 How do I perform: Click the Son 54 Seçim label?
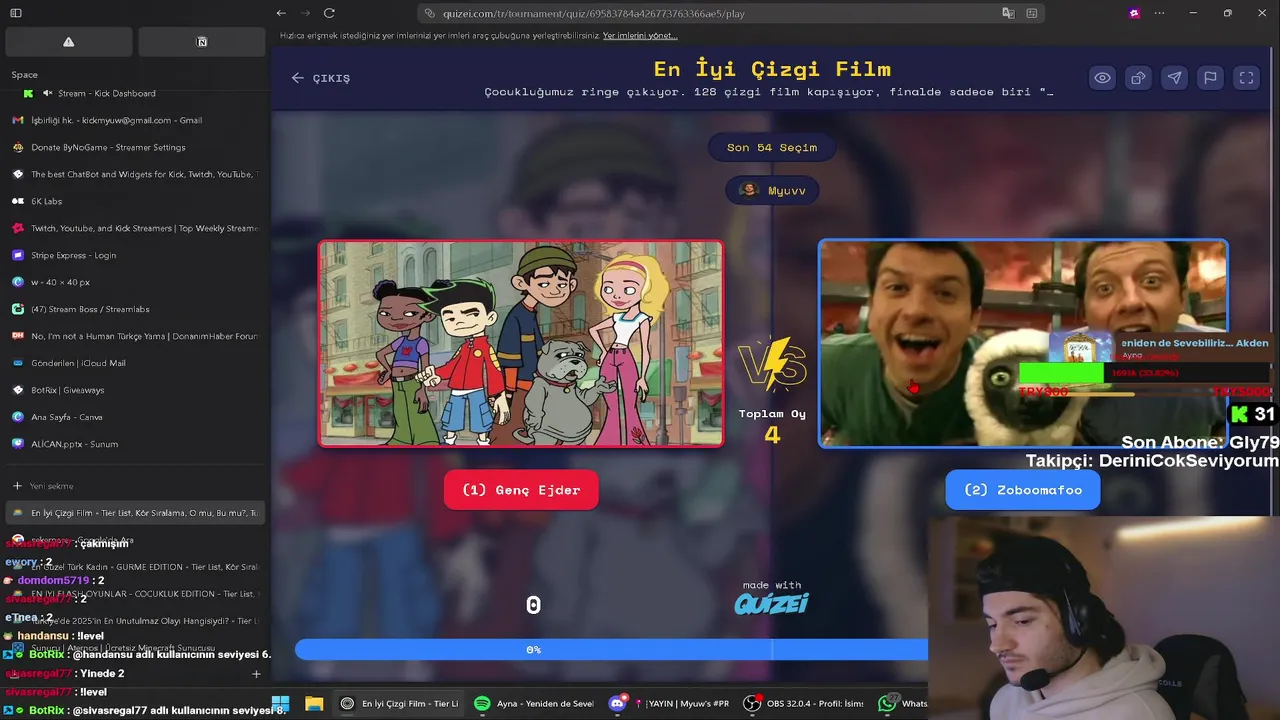(772, 147)
